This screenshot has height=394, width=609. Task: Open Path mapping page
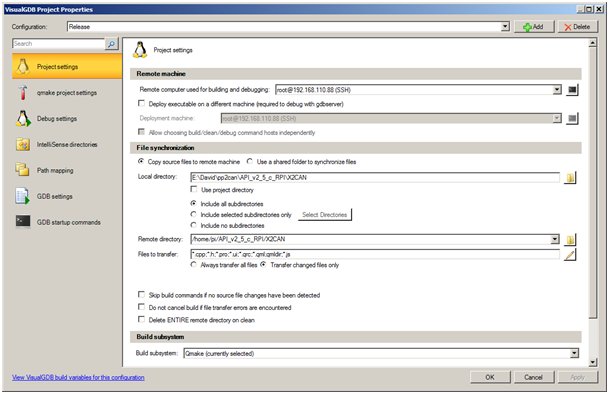coord(67,170)
